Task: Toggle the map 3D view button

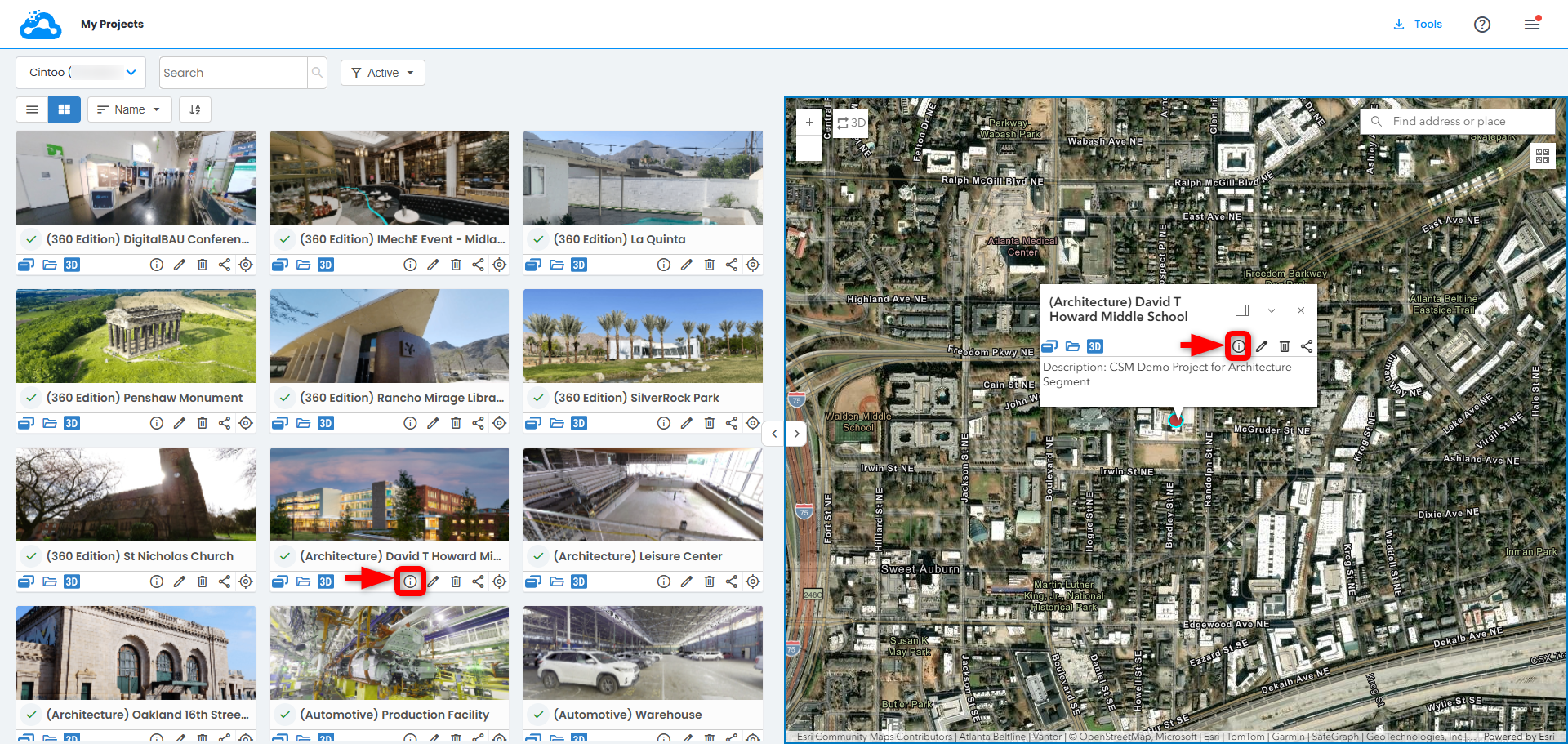Action: tap(851, 123)
